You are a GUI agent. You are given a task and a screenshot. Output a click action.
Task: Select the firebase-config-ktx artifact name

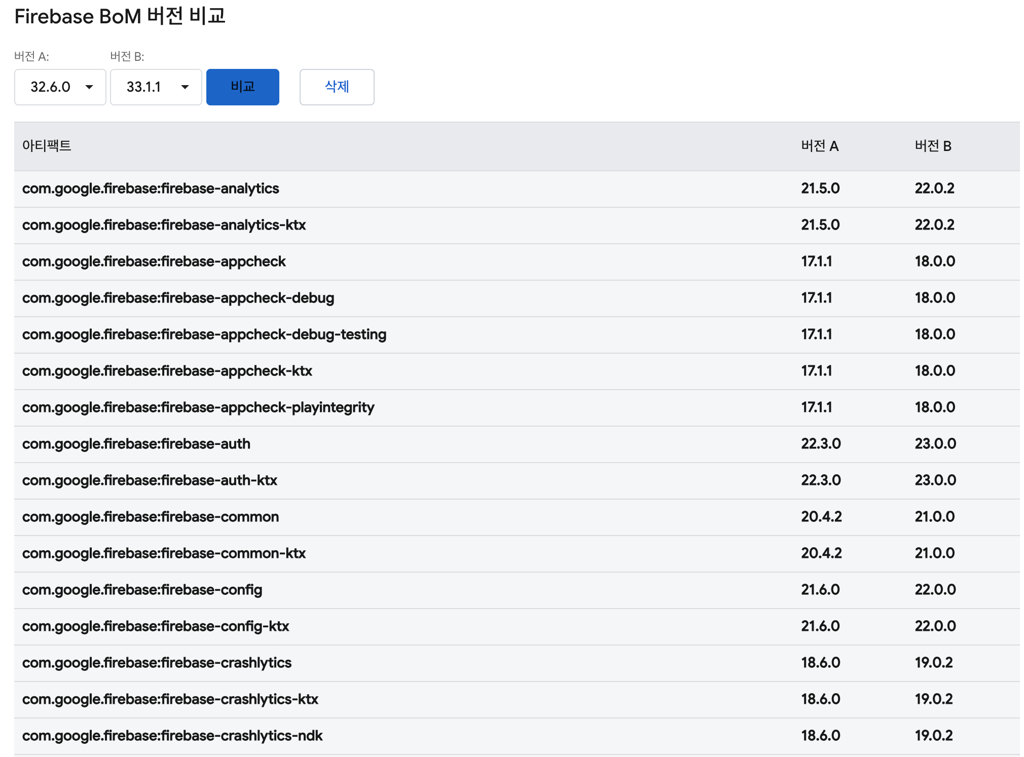pos(155,627)
